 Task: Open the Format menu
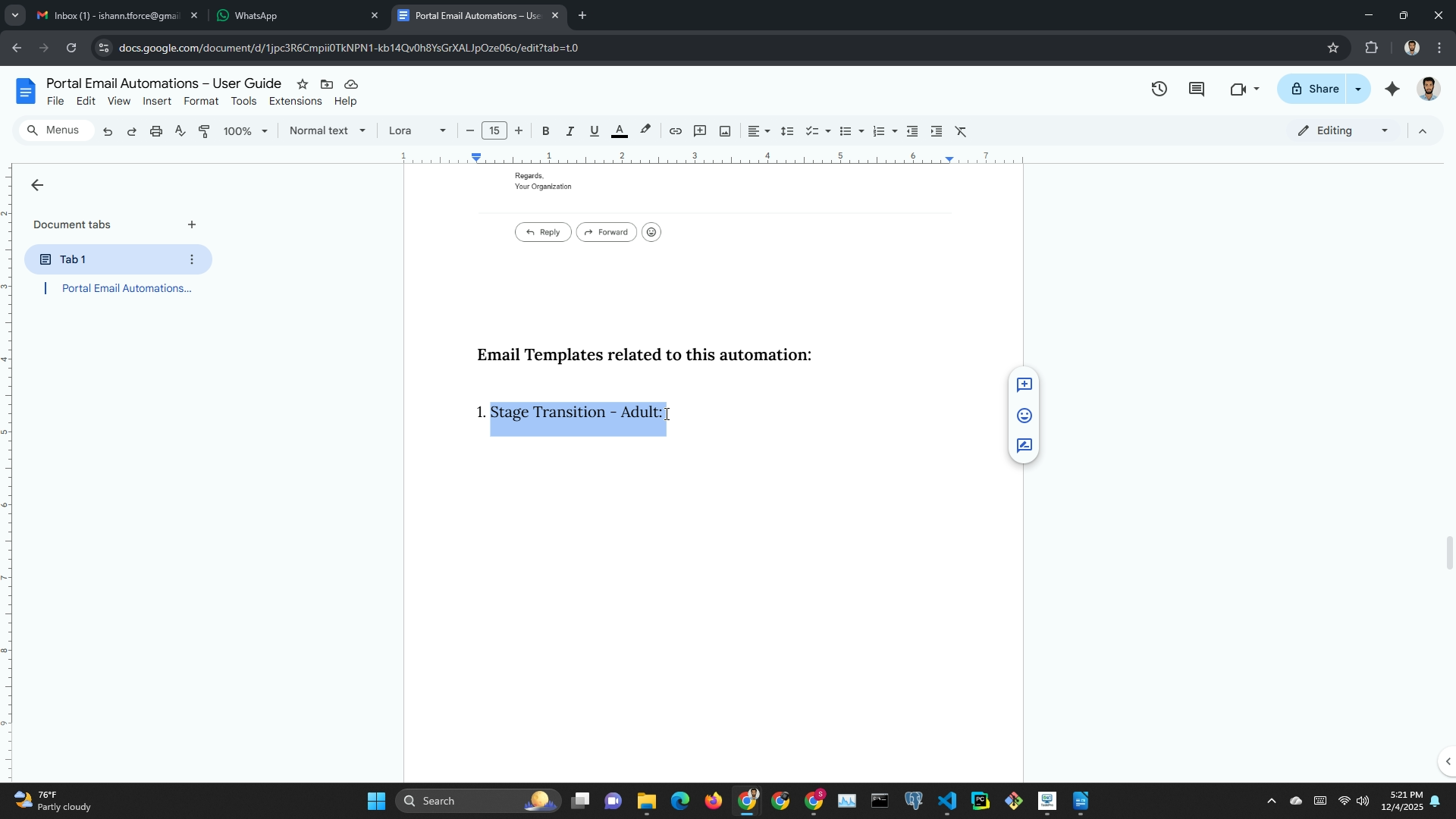200,101
